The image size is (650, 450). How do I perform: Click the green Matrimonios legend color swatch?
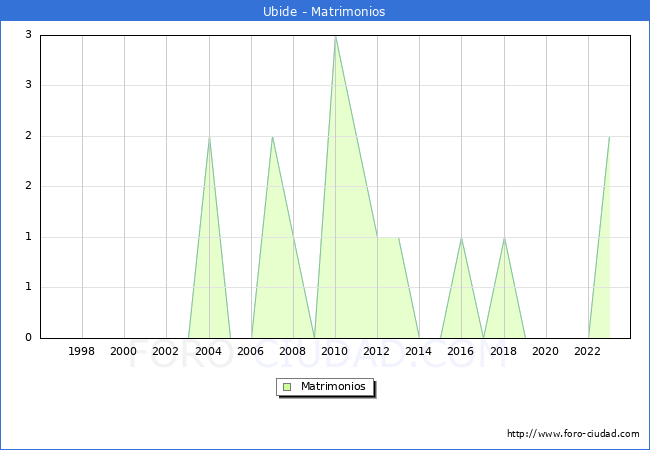[x=287, y=386]
